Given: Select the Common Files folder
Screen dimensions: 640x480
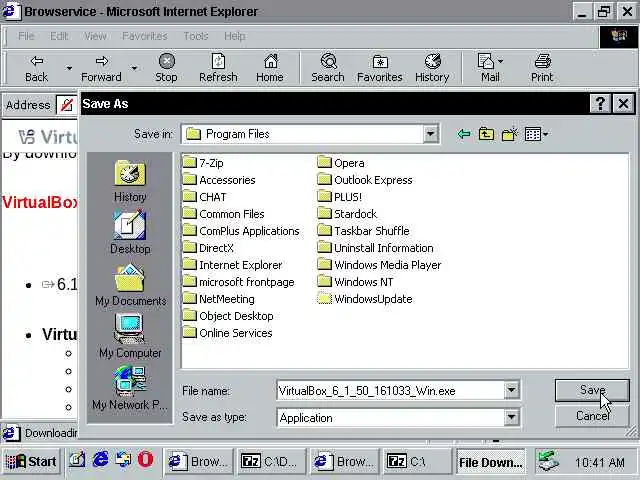Looking at the screenshot, I should (x=224, y=214).
